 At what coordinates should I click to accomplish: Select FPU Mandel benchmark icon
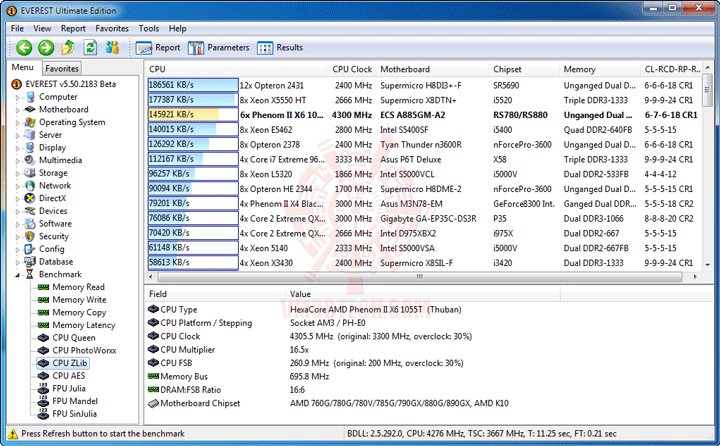(x=43, y=401)
